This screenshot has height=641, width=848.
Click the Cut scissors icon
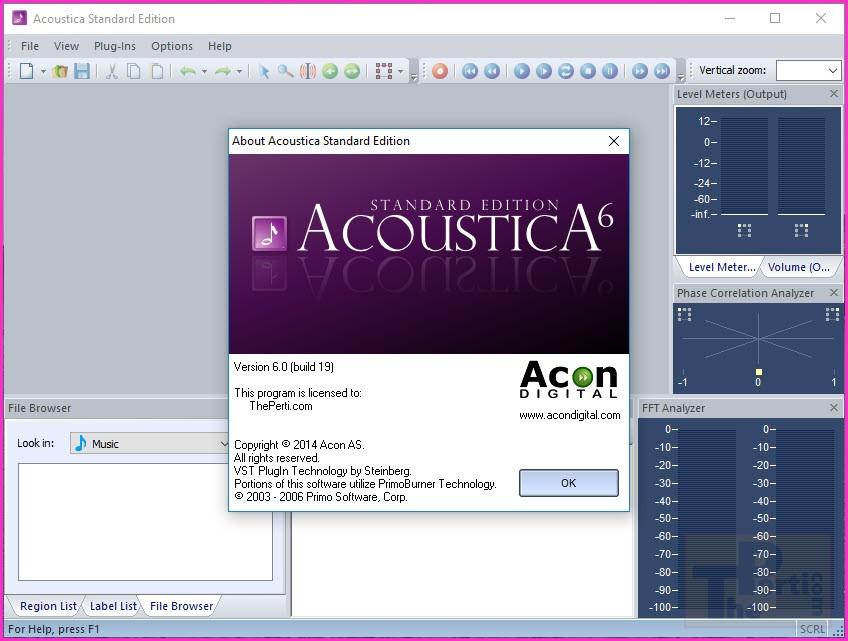[112, 71]
